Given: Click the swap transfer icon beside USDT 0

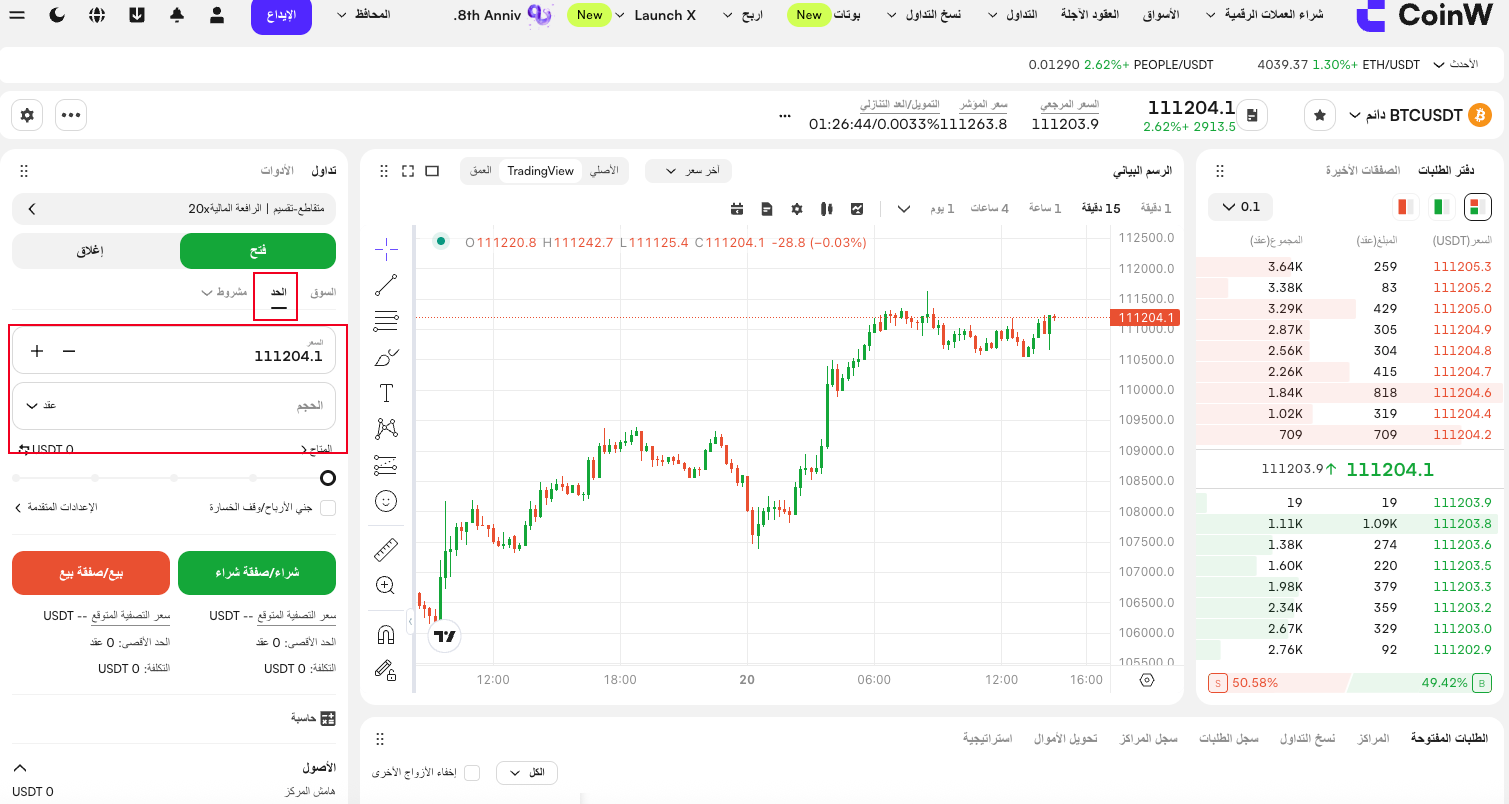Looking at the screenshot, I should coord(24,450).
